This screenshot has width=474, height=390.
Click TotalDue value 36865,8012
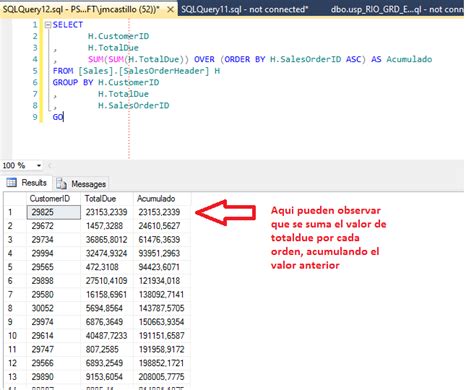107,240
